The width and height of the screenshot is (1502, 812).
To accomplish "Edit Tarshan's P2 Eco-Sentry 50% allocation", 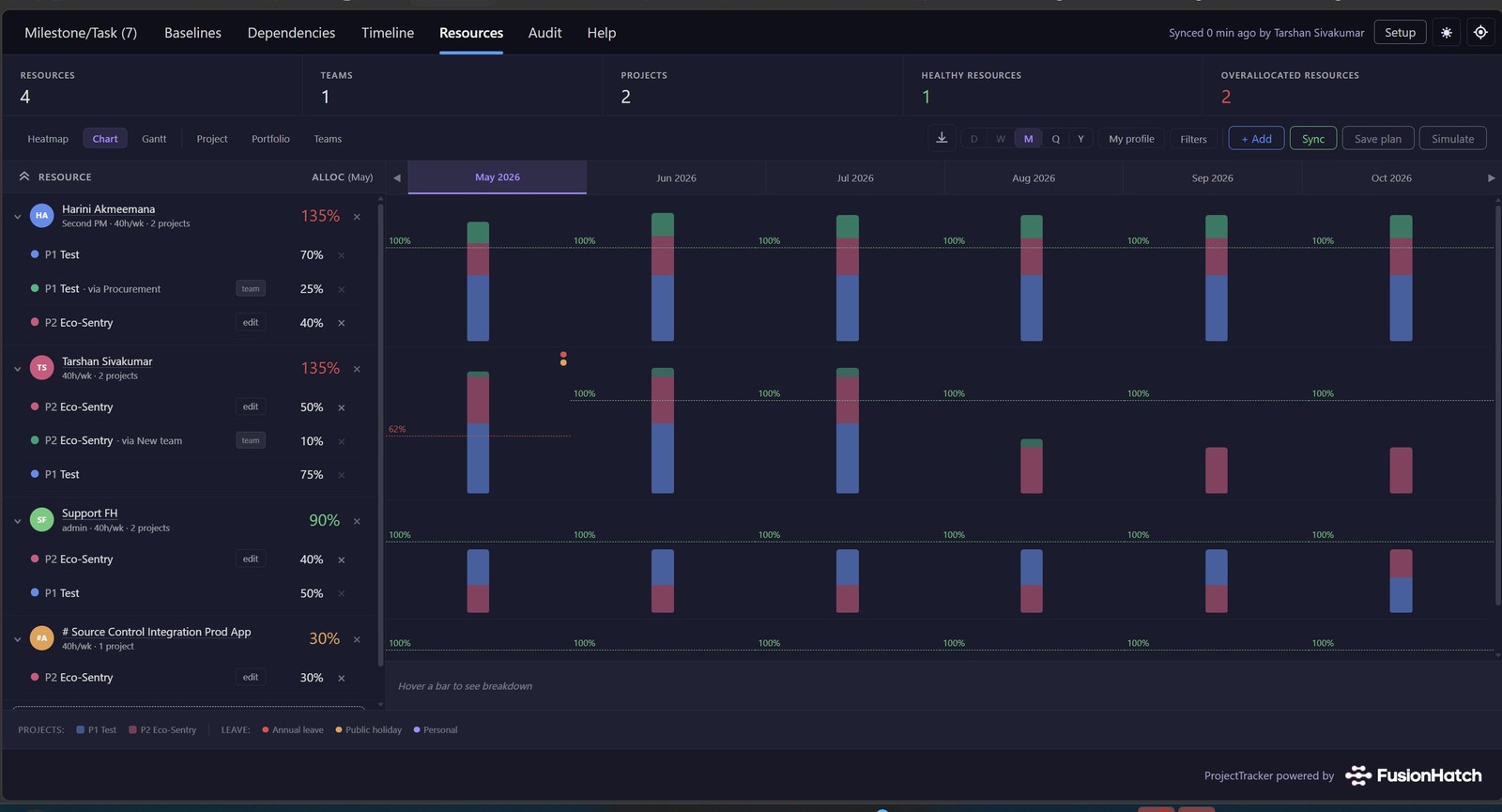I will coord(251,406).
